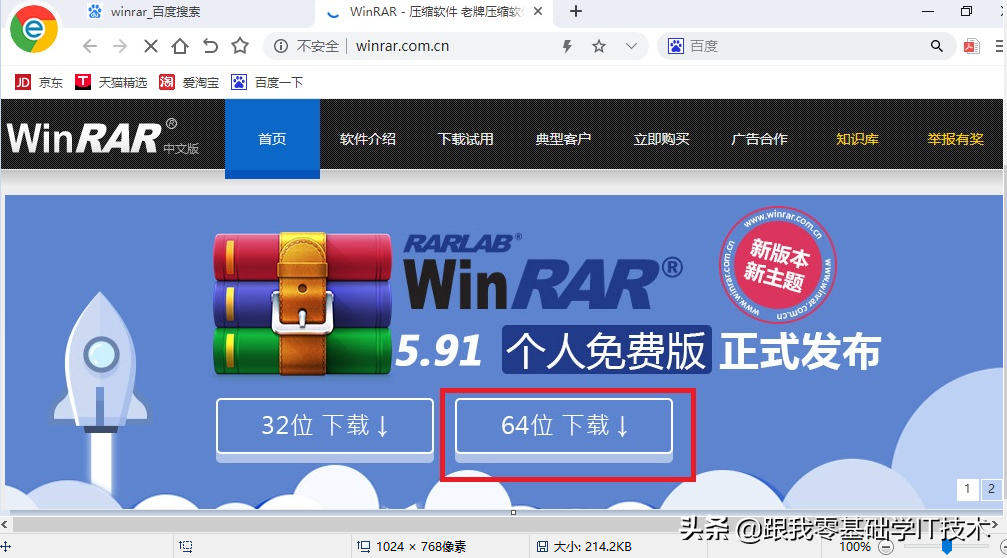Go back with the left arrow
The height and width of the screenshot is (558, 1007).
tap(90, 46)
